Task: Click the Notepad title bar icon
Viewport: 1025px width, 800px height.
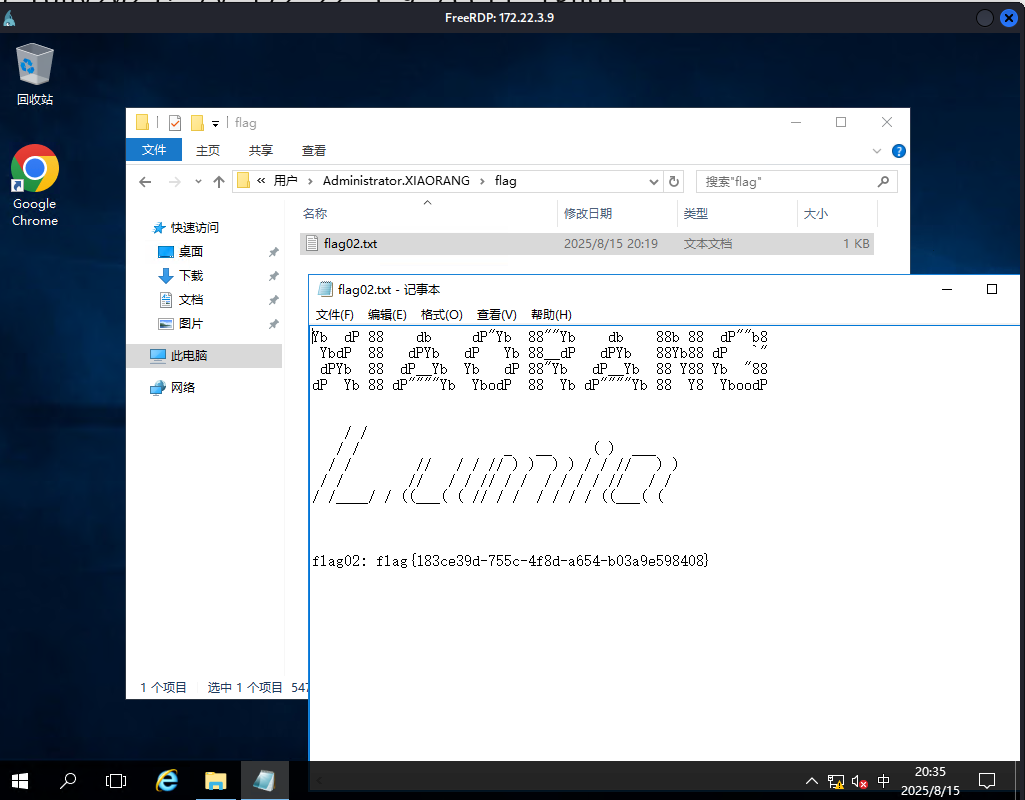Action: 325,290
